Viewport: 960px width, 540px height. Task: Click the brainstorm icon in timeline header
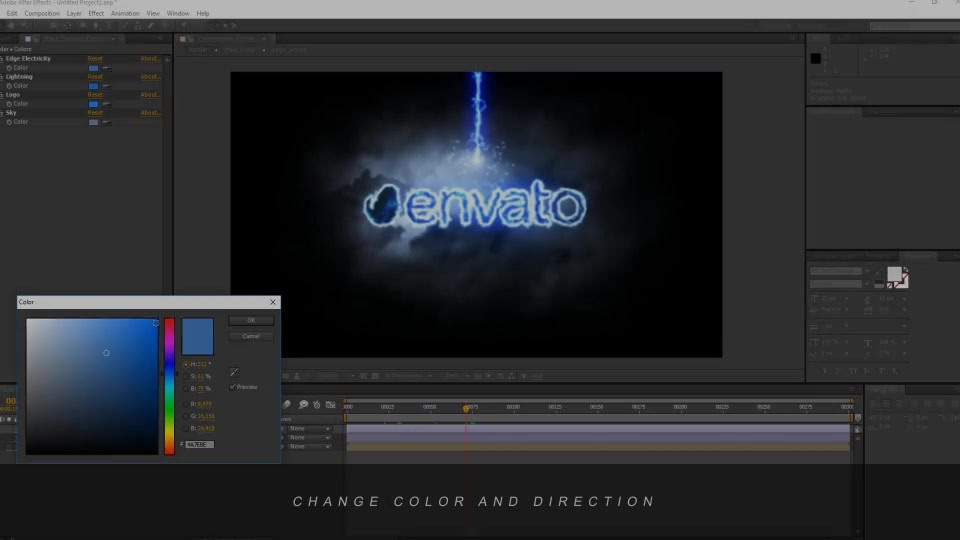pyautogui.click(x=303, y=405)
